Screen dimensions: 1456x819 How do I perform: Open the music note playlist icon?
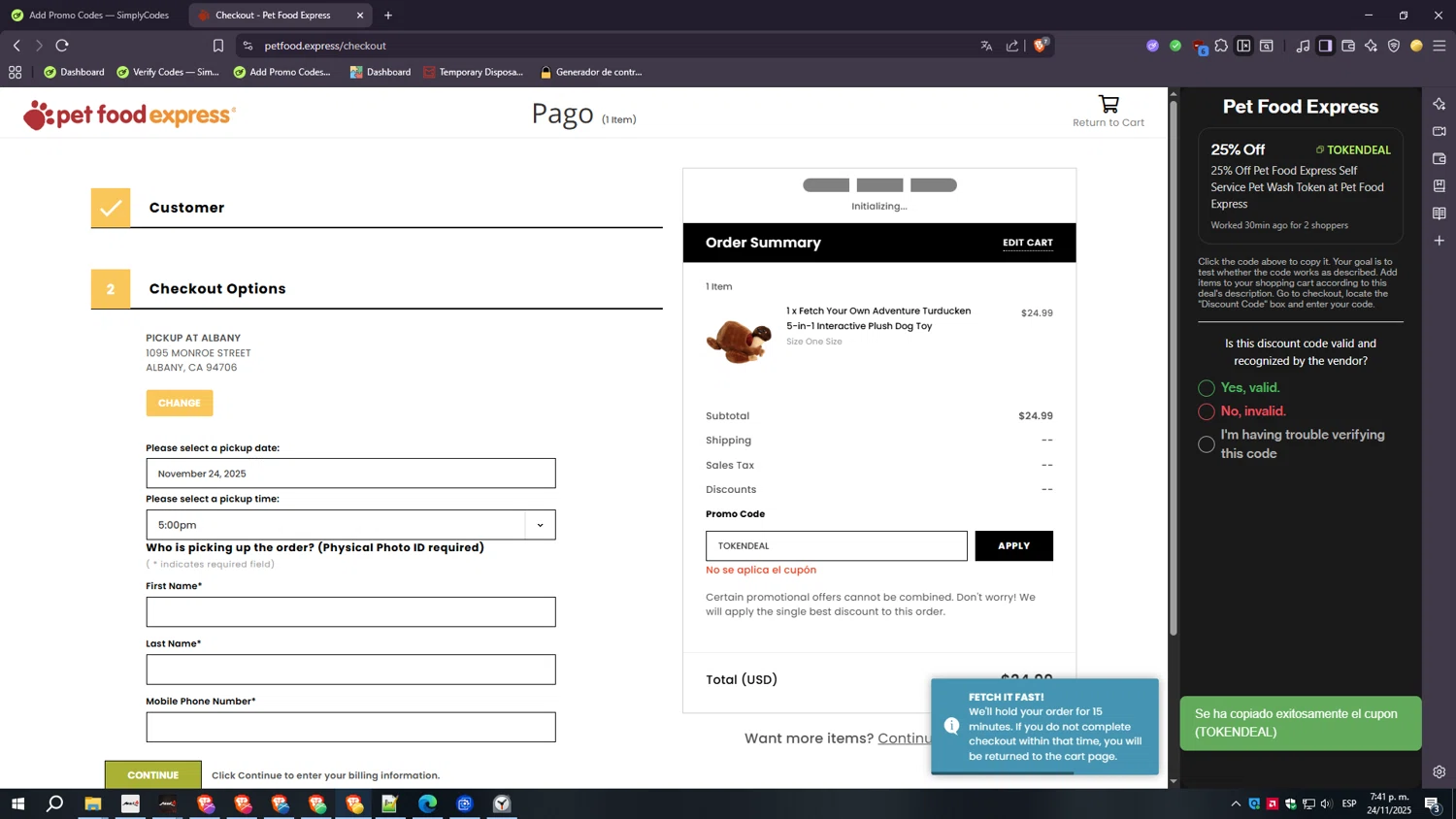click(x=1303, y=46)
